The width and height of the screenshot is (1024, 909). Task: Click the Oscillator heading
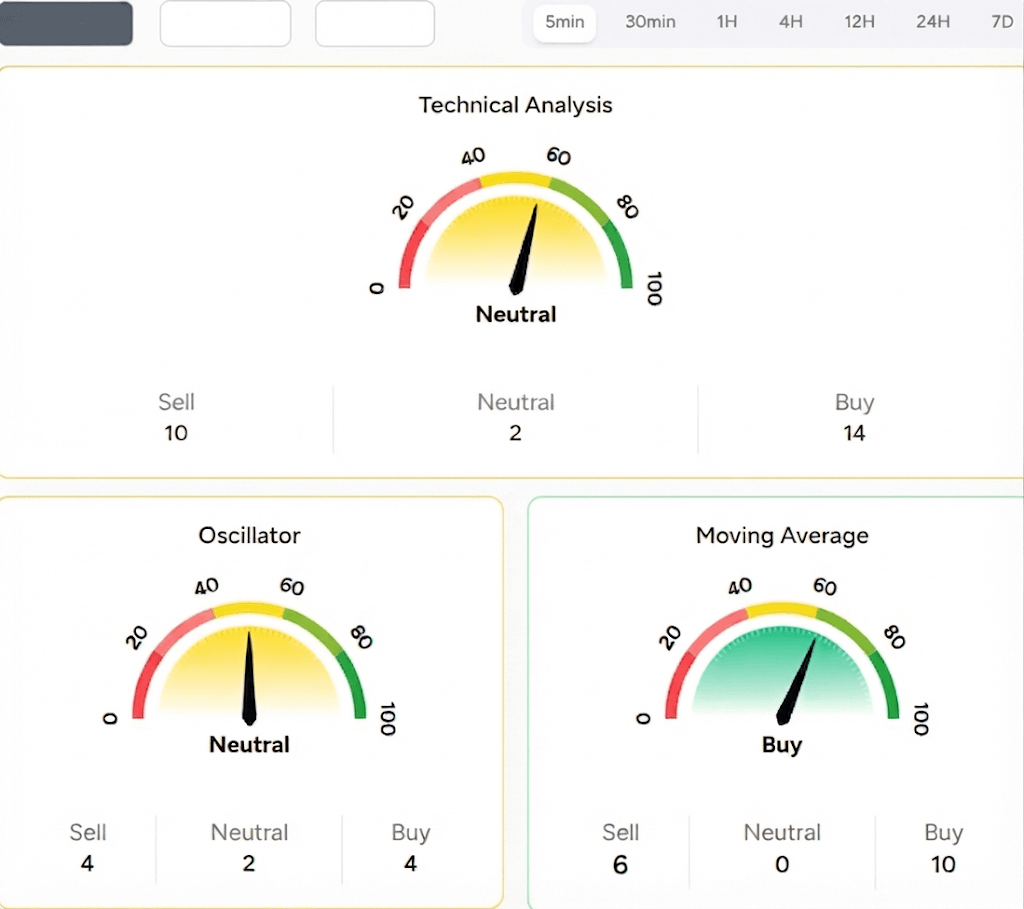pos(249,535)
